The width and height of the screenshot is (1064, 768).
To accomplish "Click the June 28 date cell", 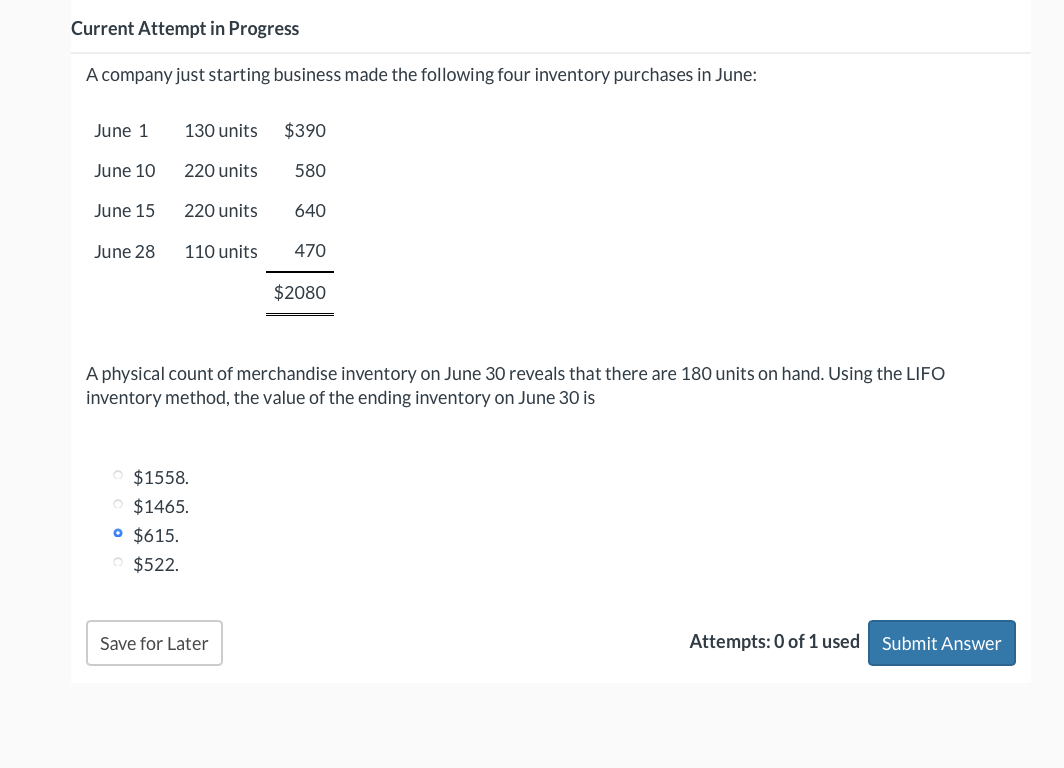I will (x=125, y=251).
